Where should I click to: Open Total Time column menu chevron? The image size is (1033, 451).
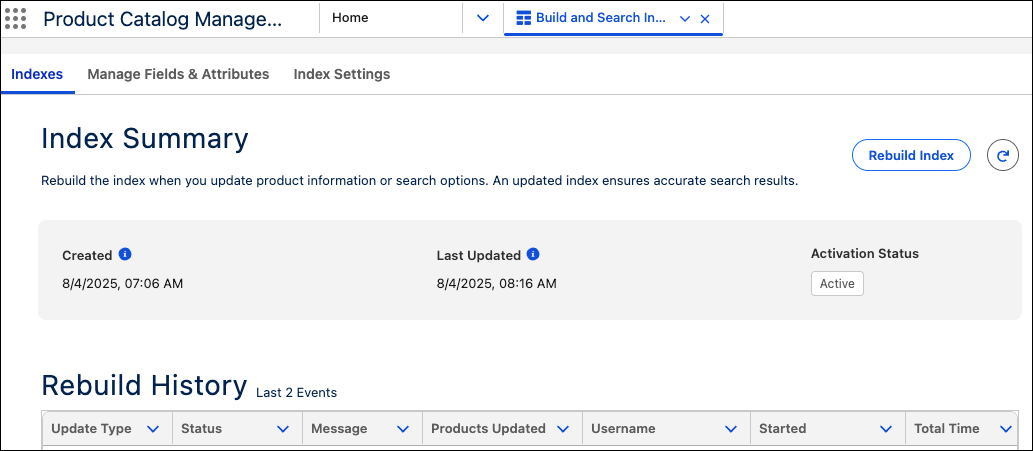coord(1005,429)
